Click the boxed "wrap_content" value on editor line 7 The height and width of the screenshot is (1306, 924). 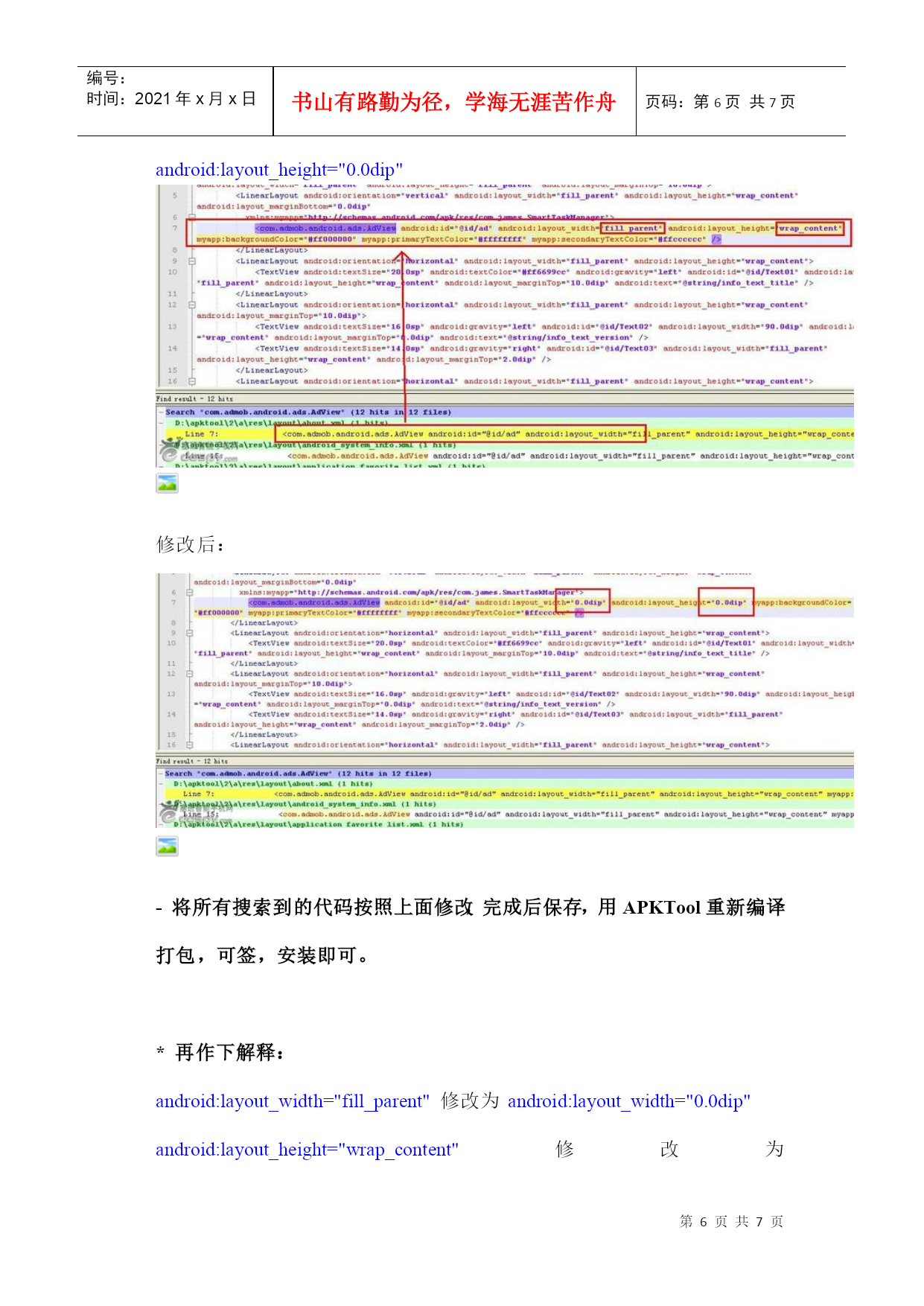click(x=809, y=229)
